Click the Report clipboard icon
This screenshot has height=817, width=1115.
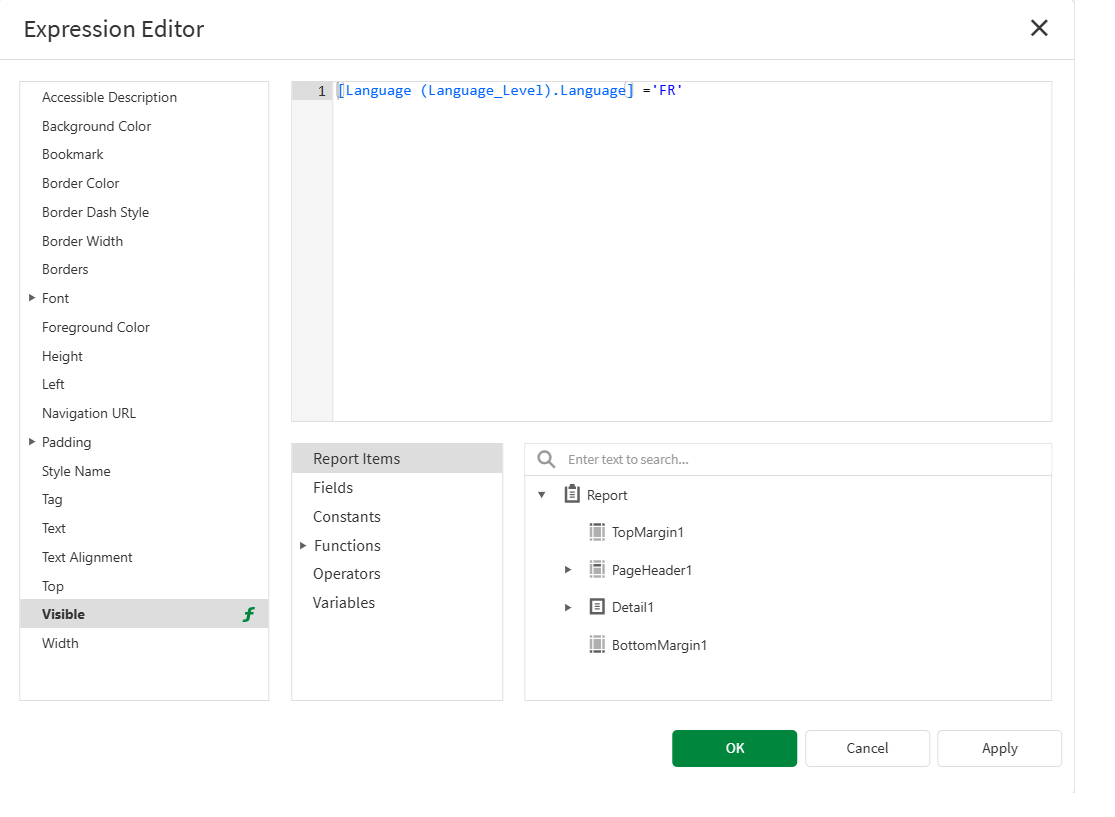click(x=572, y=494)
